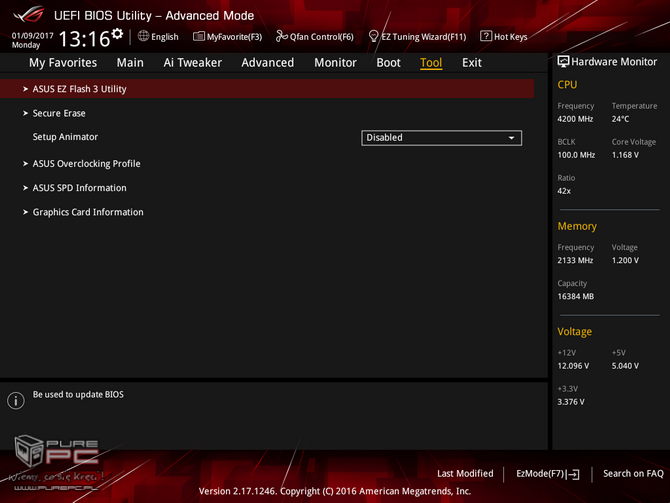Click the EZ Tuning Wizard bulb icon

click(373, 36)
